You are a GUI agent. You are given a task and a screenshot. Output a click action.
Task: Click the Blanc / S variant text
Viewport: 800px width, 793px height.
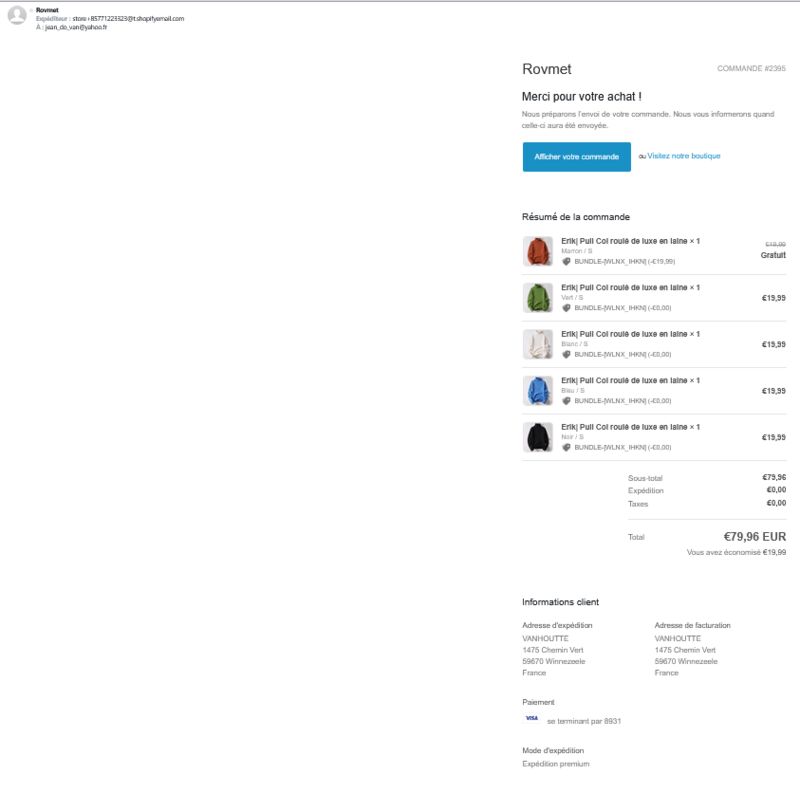coord(574,344)
